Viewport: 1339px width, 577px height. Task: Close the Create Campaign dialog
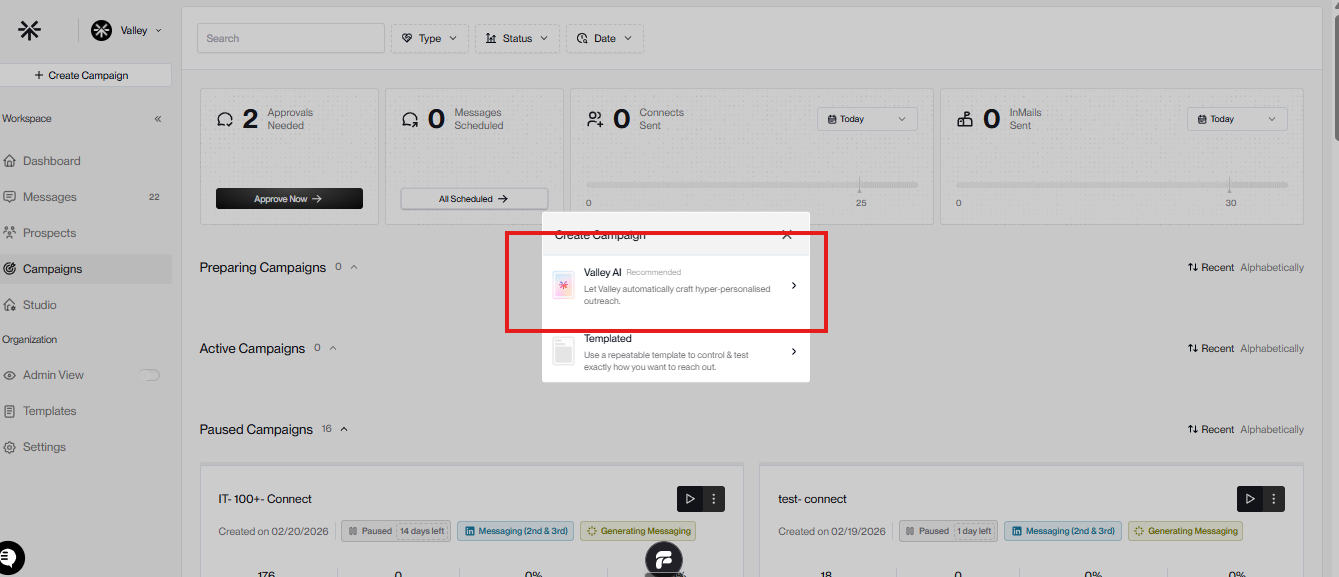pos(787,235)
